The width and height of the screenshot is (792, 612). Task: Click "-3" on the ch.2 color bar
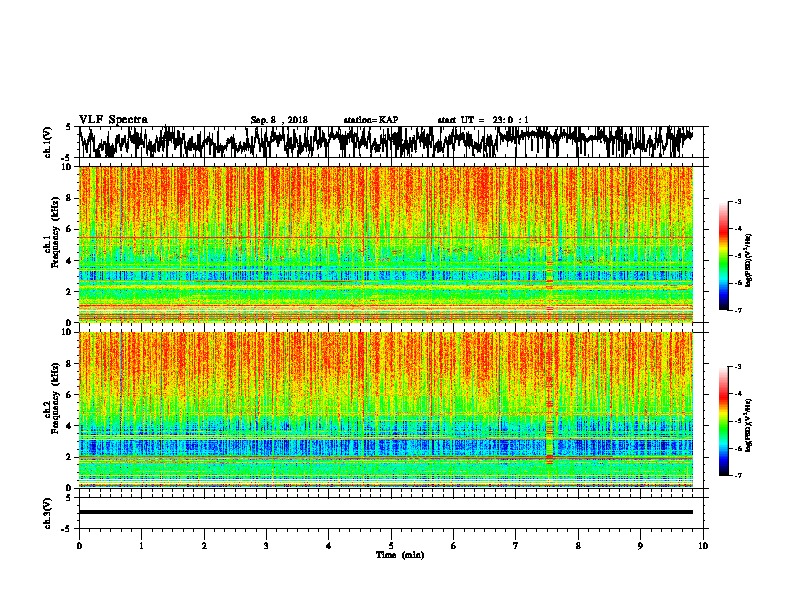tap(737, 367)
